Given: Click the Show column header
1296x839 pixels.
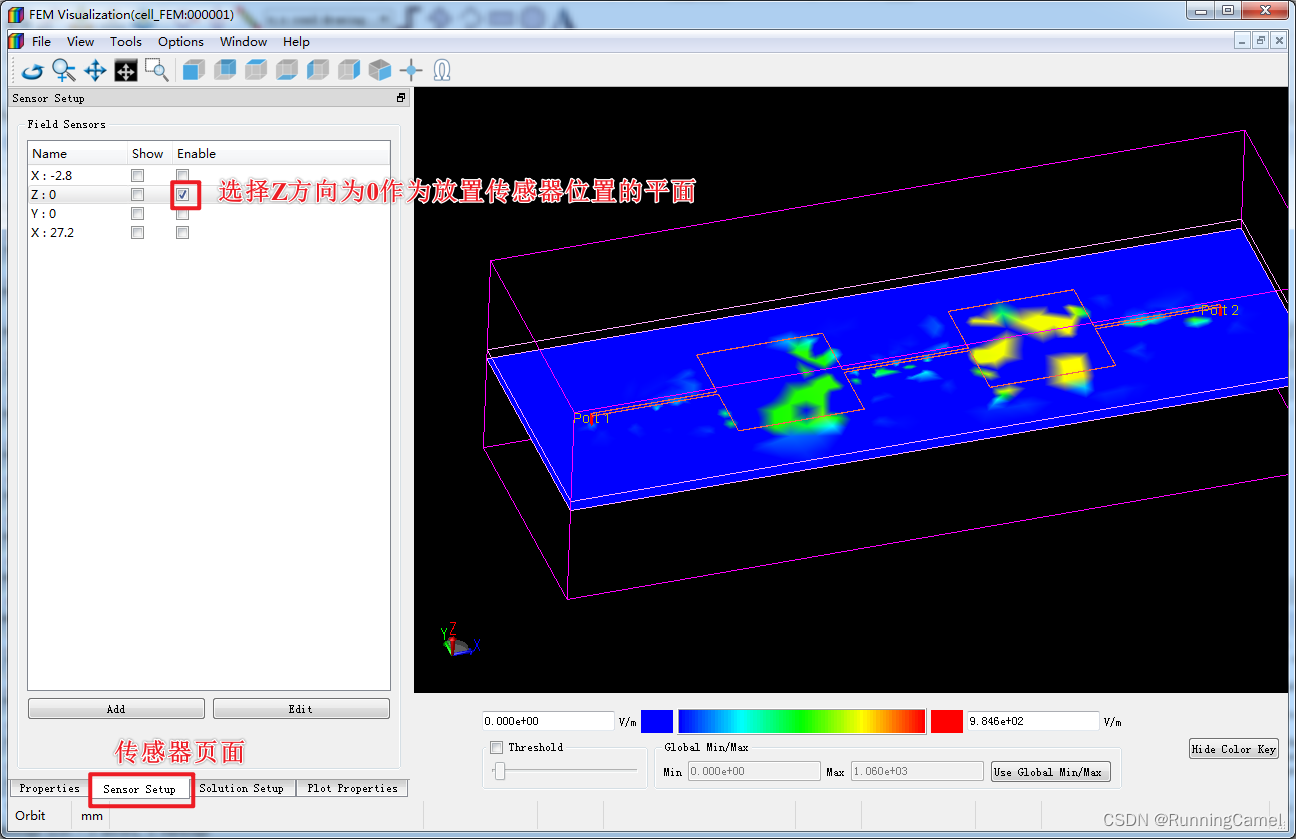Looking at the screenshot, I should (x=150, y=153).
